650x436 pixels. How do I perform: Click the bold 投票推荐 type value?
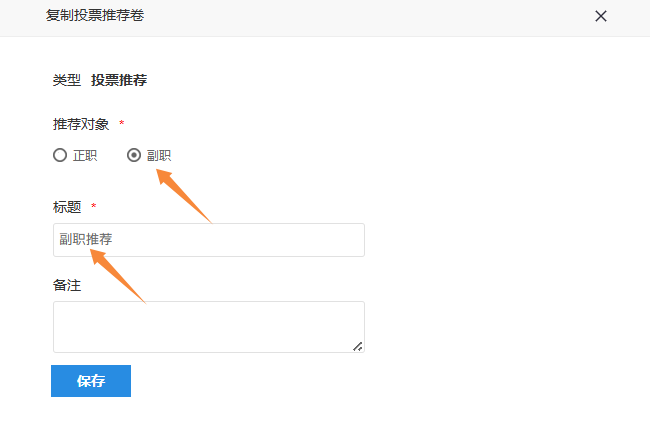coord(119,80)
